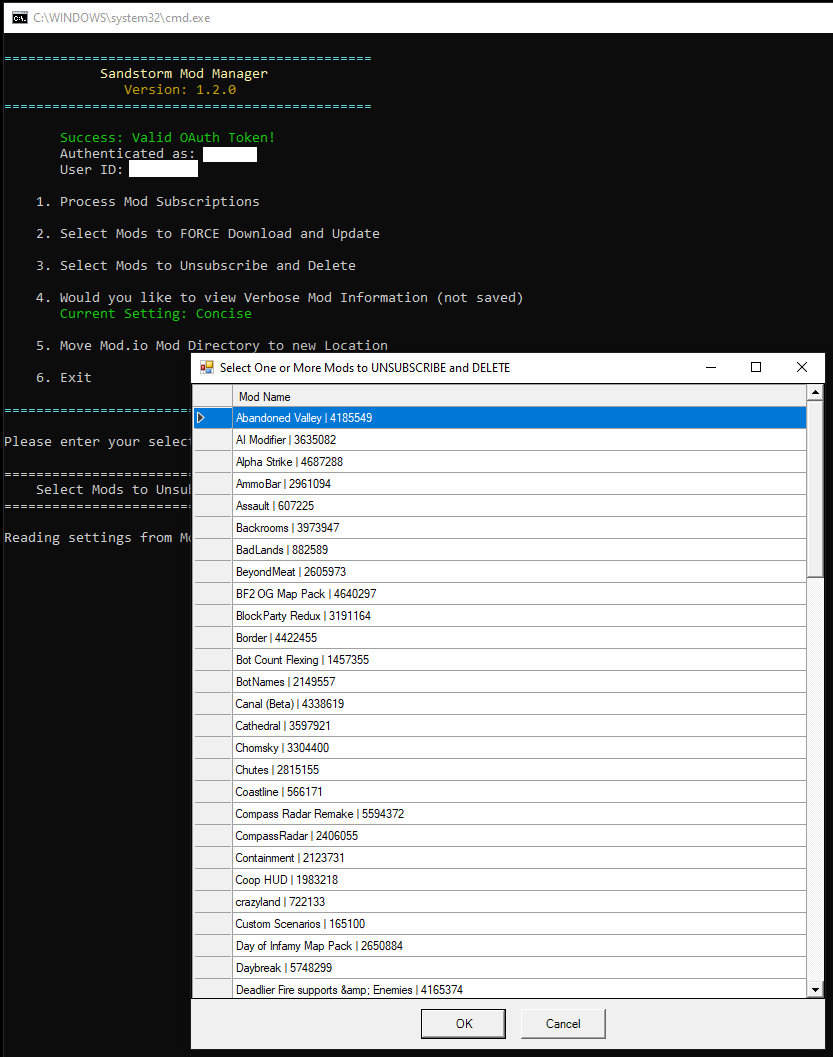Cancel the unsubscribe dialog
833x1057 pixels.
tap(563, 1023)
